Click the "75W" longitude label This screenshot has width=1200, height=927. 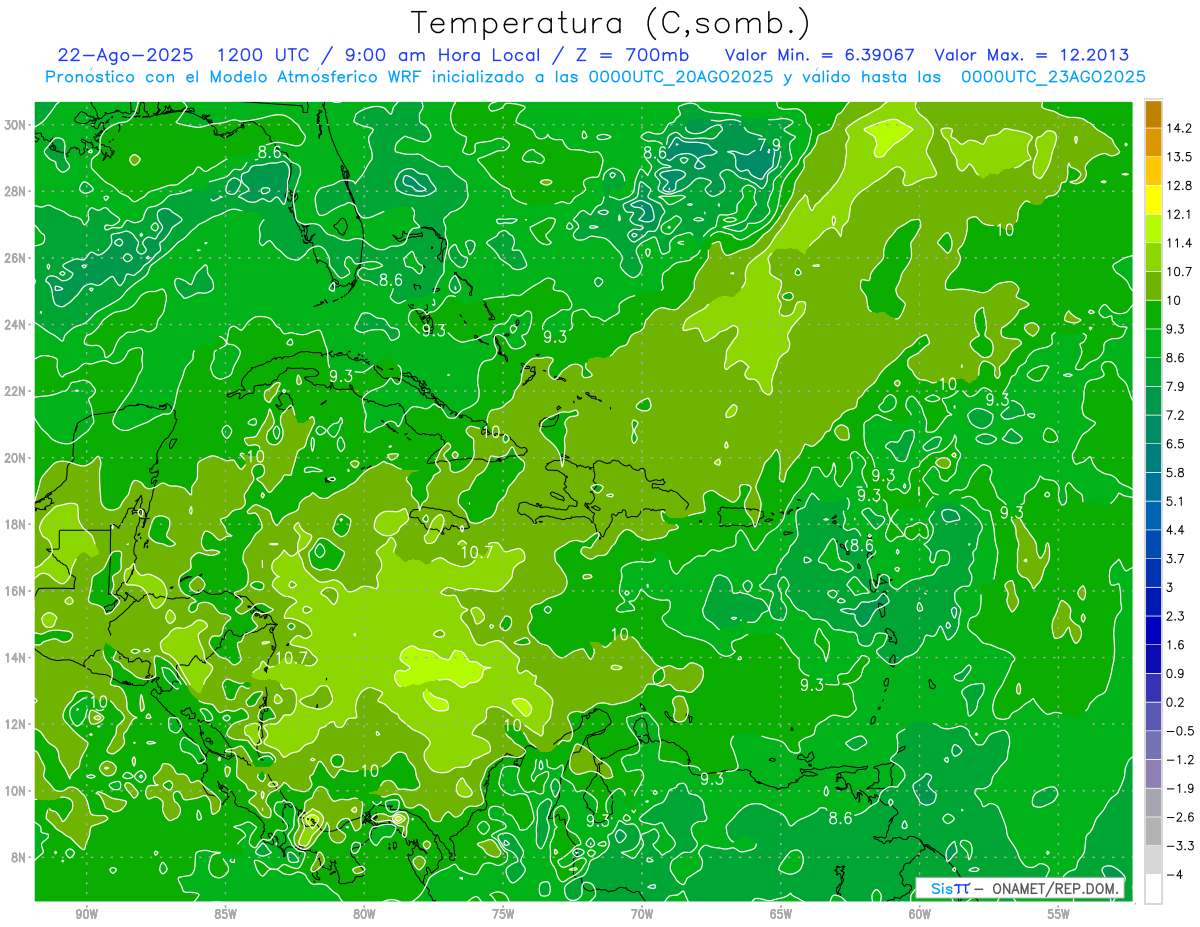(x=503, y=914)
